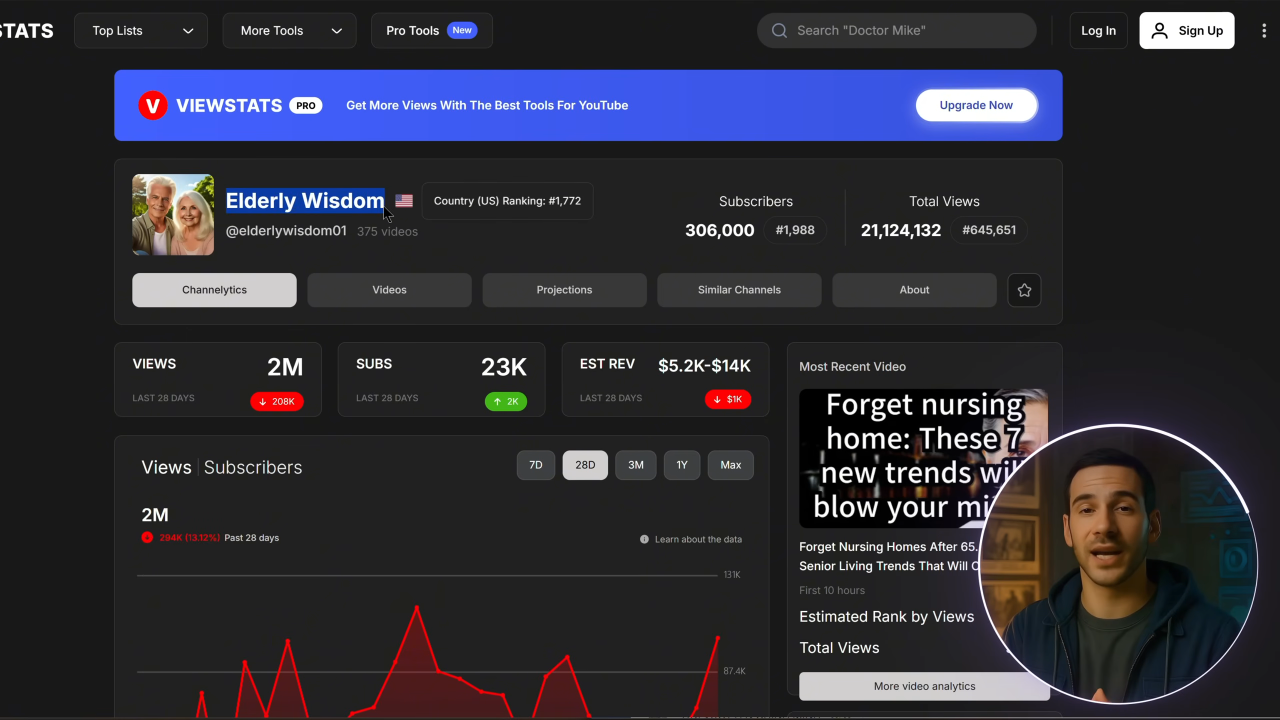Click the ViewStats red V logo

(x=153, y=105)
